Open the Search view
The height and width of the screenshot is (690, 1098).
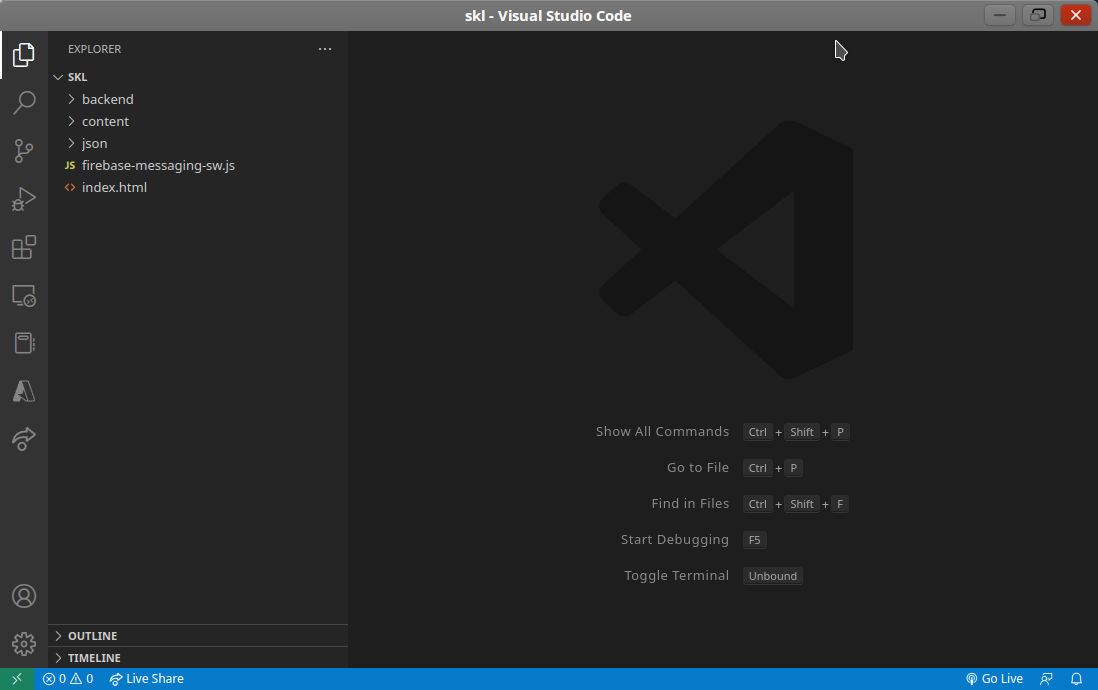click(24, 103)
